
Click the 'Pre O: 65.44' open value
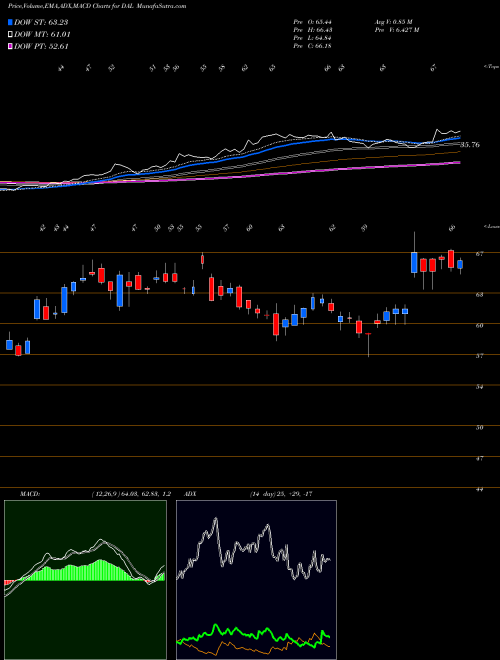click(312, 21)
